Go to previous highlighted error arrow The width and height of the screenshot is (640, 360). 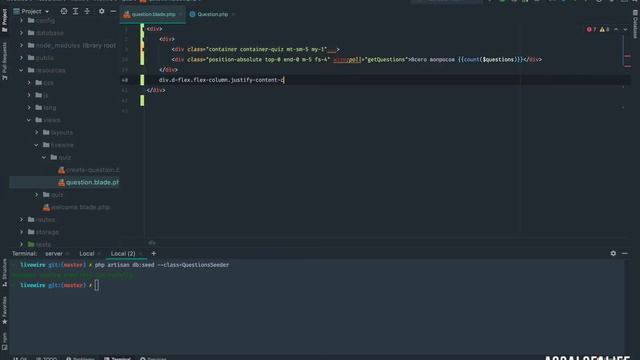tap(616, 29)
